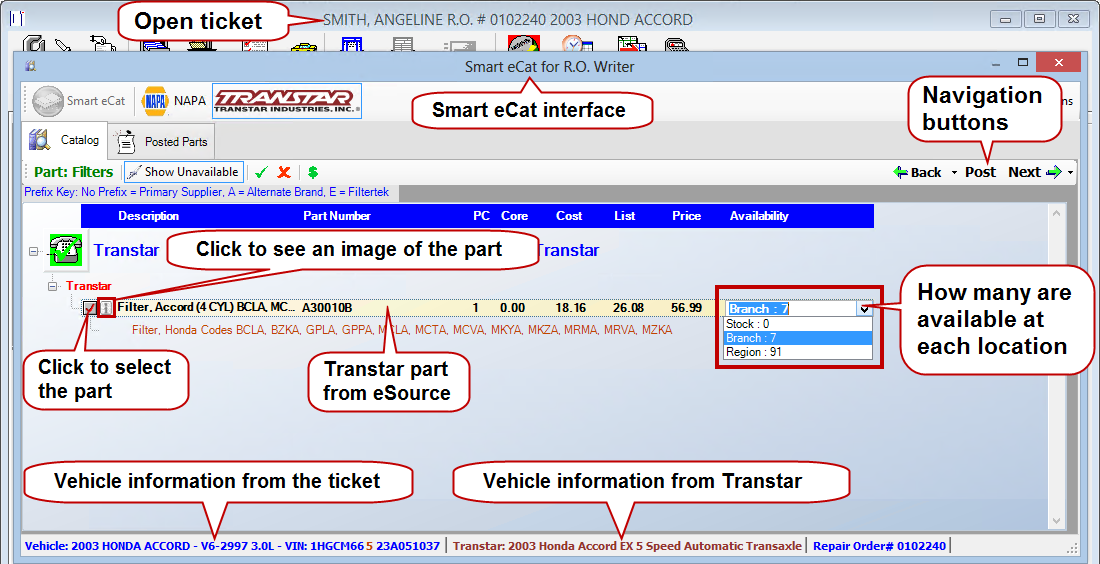Image resolution: width=1100 pixels, height=564 pixels.
Task: Toggle the Show Unavailable button
Action: (x=182, y=172)
